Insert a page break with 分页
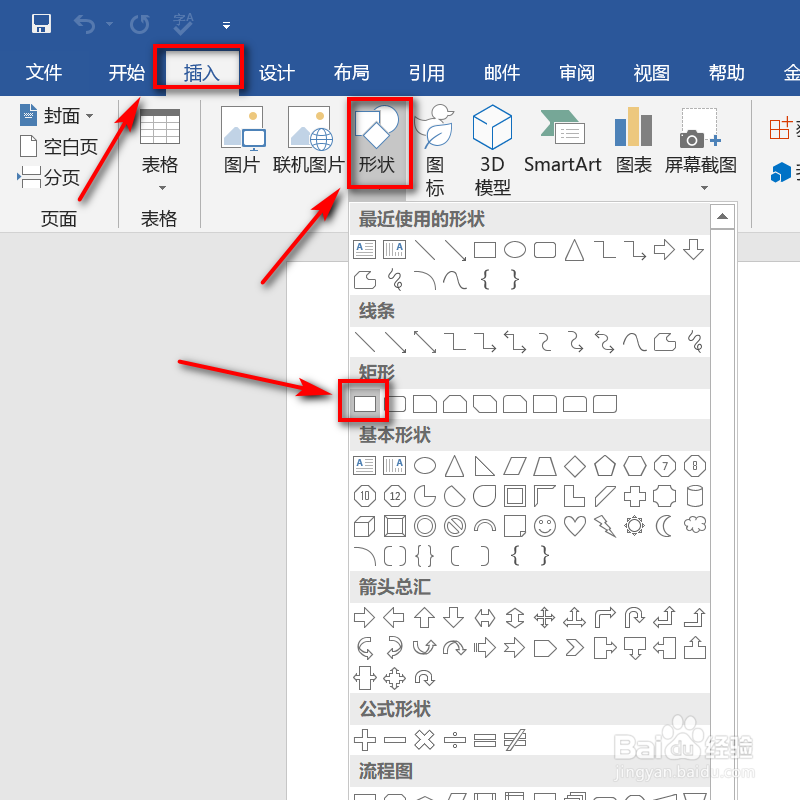800x800 pixels. point(49,178)
